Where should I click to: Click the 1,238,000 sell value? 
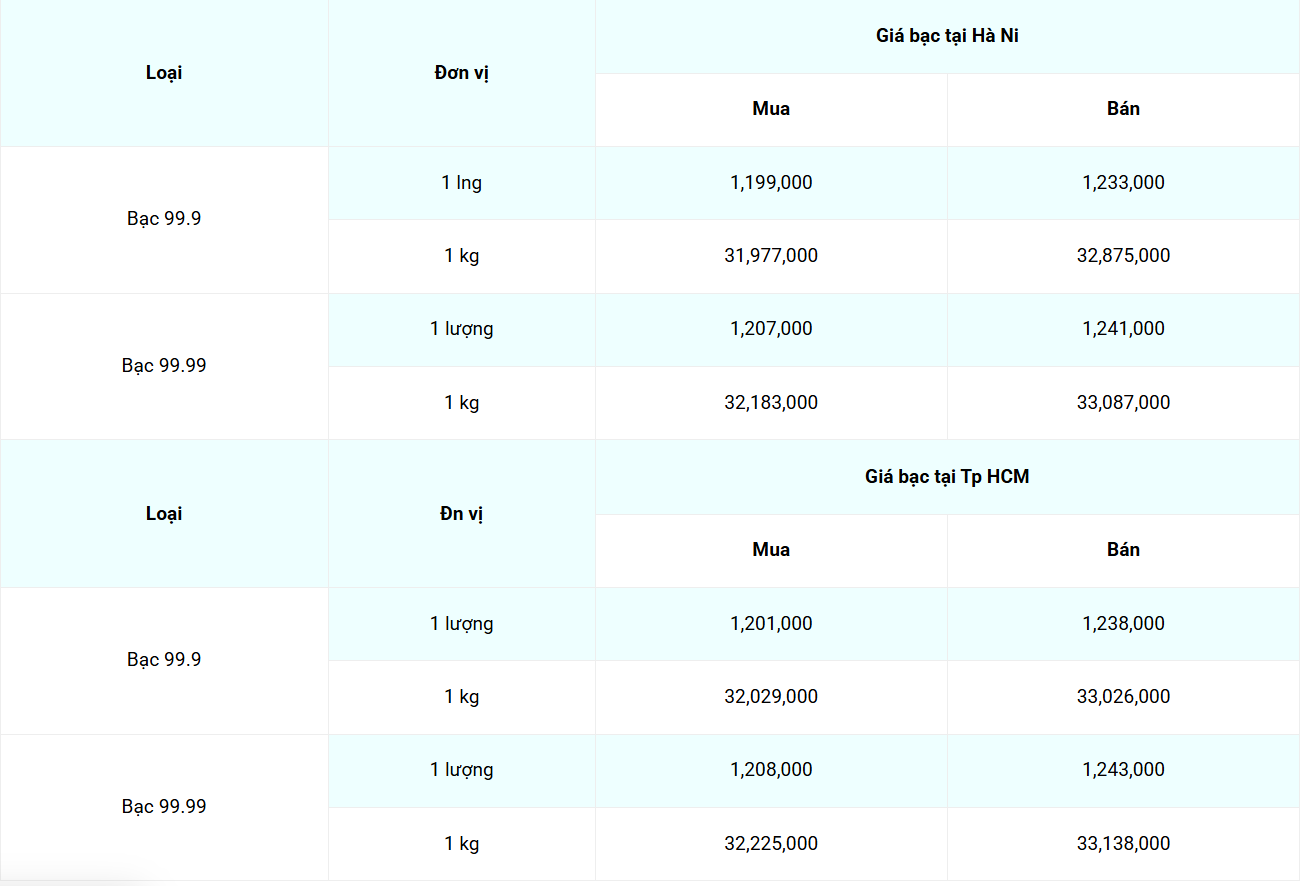point(1123,624)
